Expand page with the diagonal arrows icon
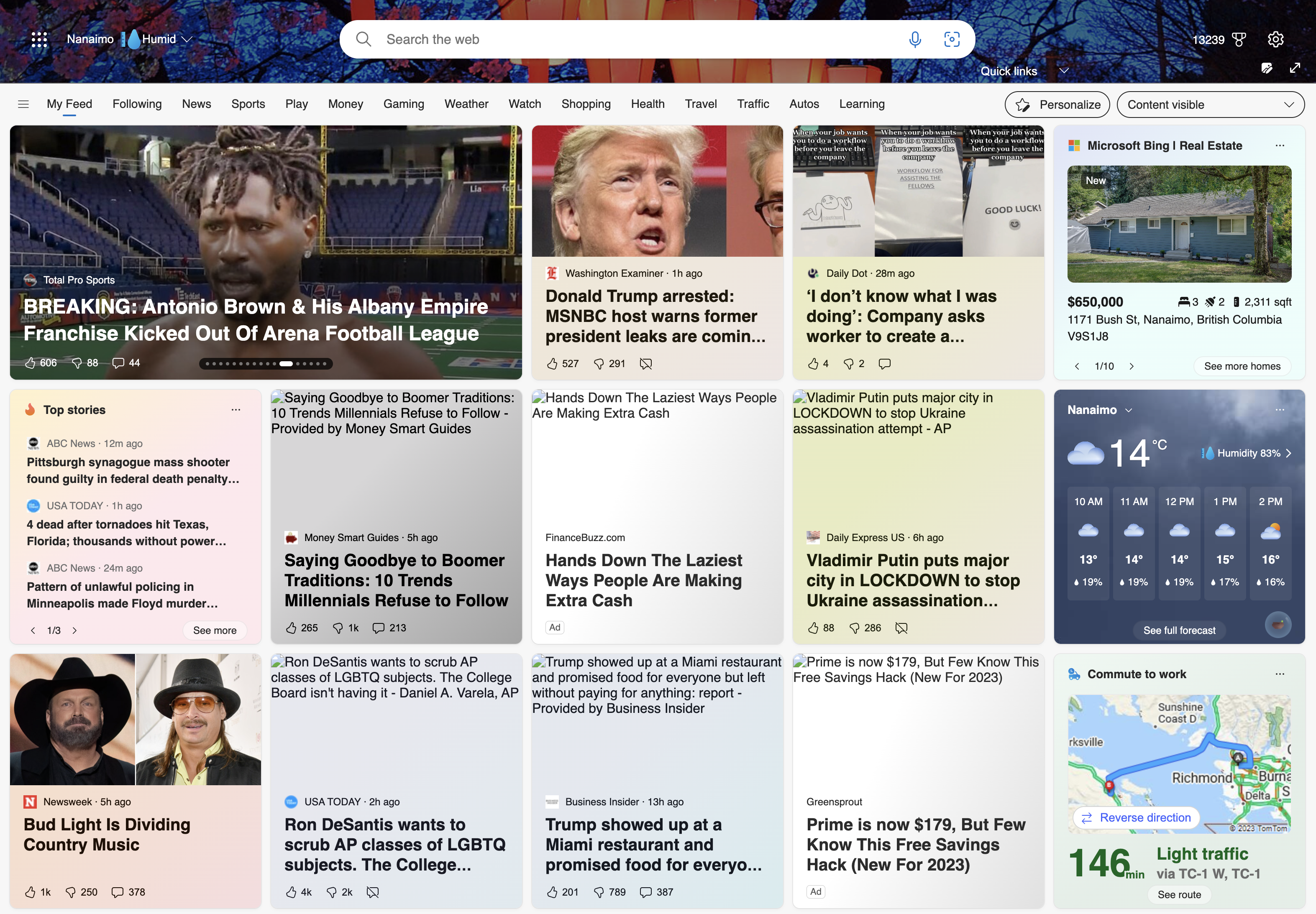This screenshot has height=914, width=1316. tap(1295, 68)
